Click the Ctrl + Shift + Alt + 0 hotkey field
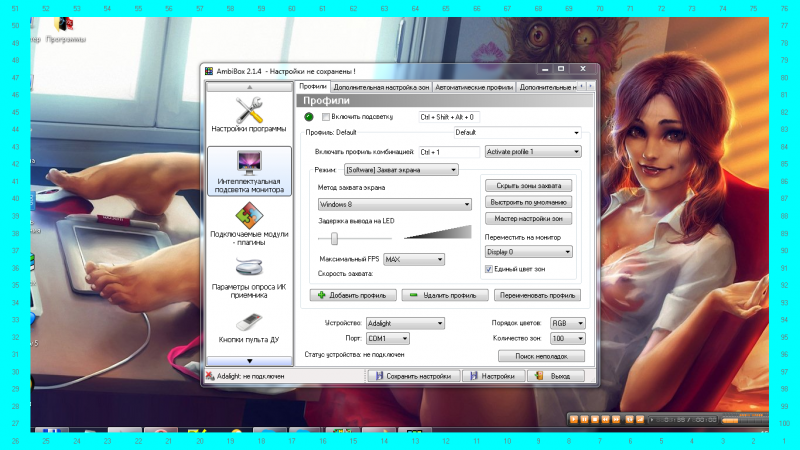Screen dimensions: 800x450 (449, 117)
